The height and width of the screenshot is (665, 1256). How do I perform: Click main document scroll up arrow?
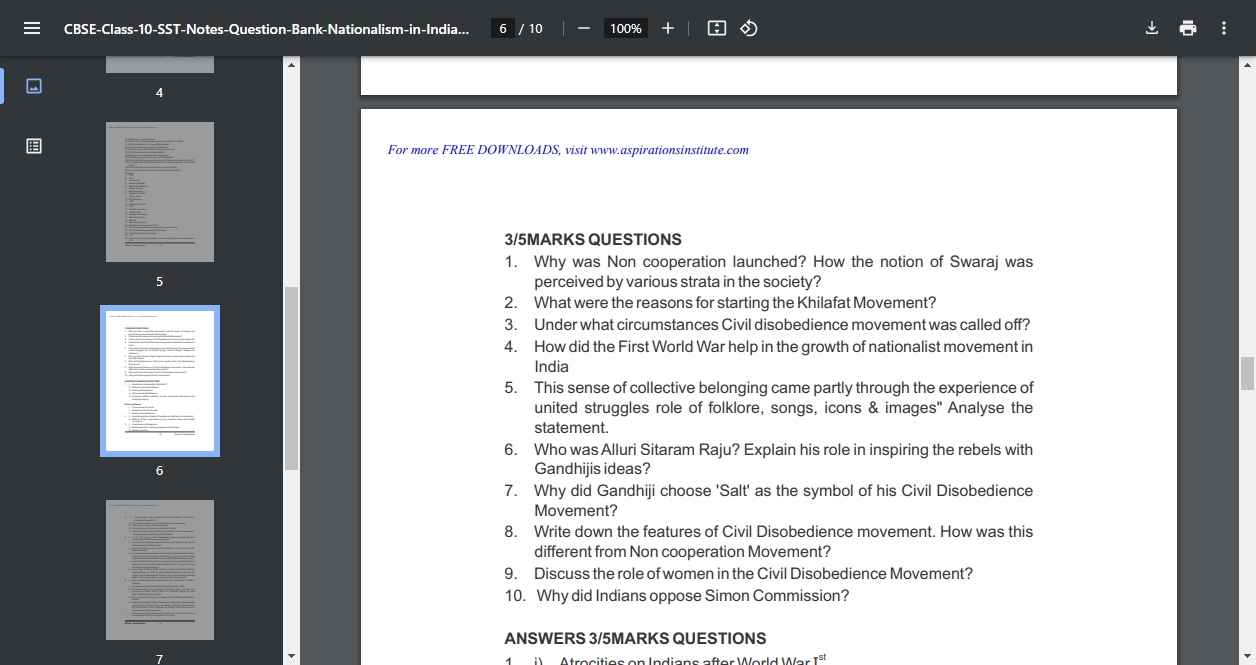coord(1247,64)
